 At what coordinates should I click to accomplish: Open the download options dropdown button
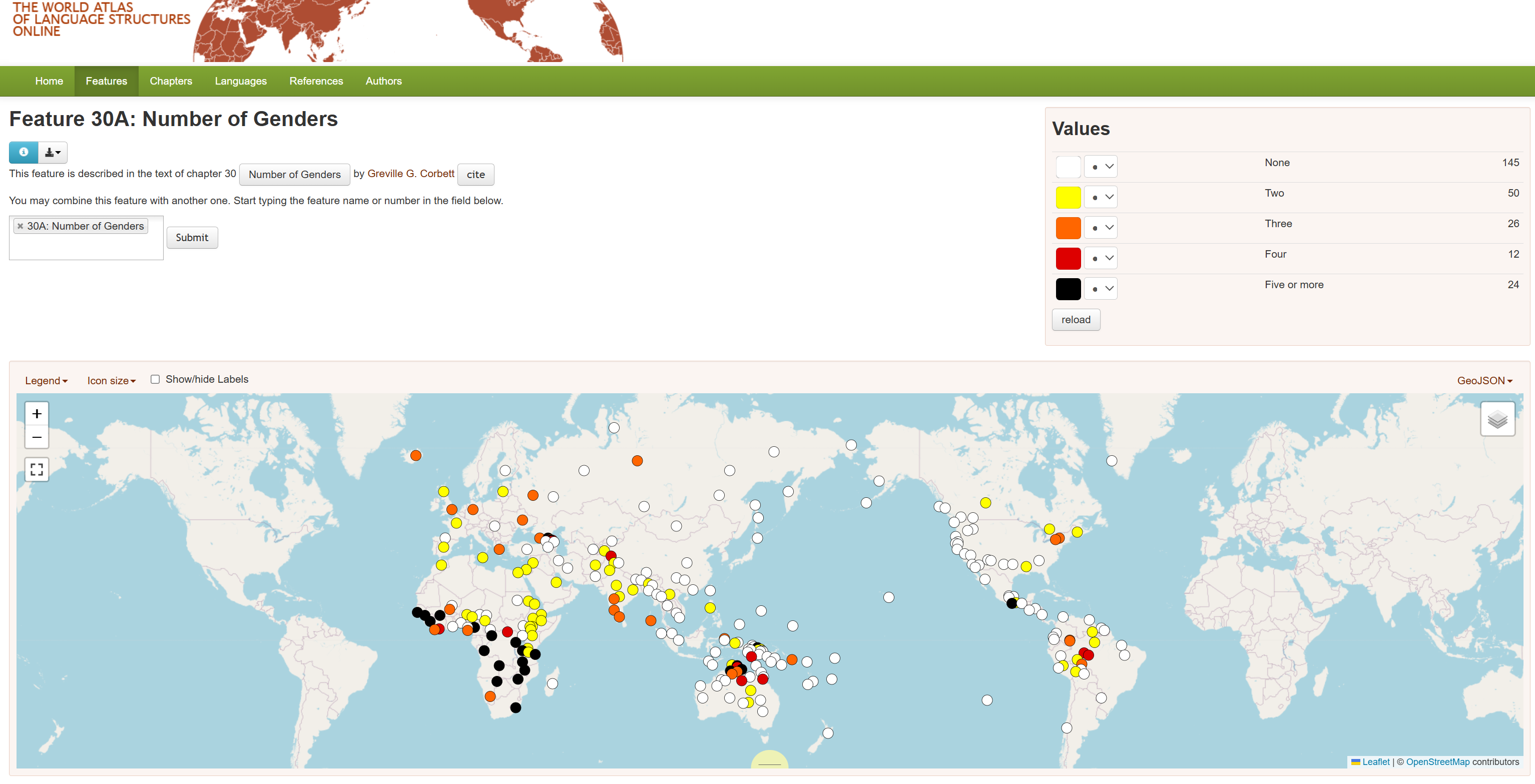(53, 152)
